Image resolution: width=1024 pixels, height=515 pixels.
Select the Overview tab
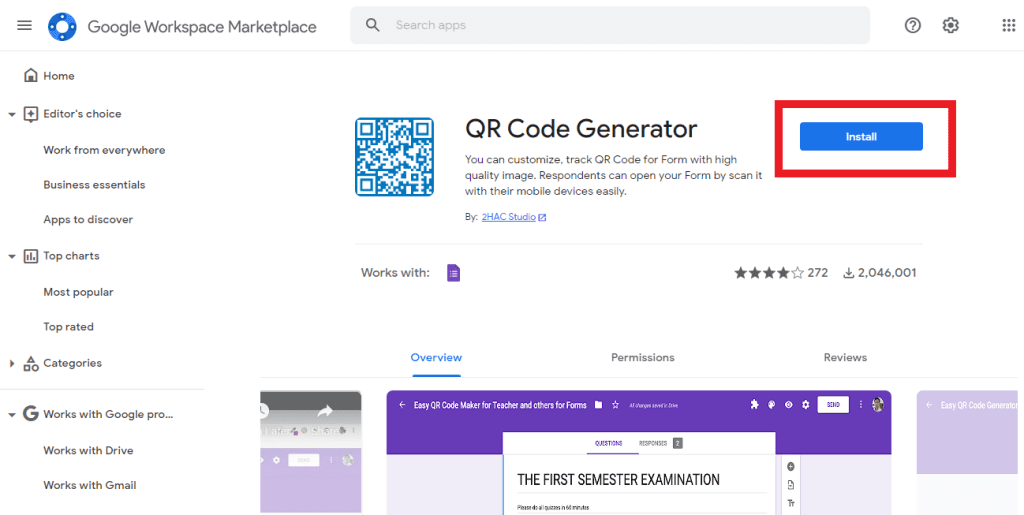click(436, 357)
